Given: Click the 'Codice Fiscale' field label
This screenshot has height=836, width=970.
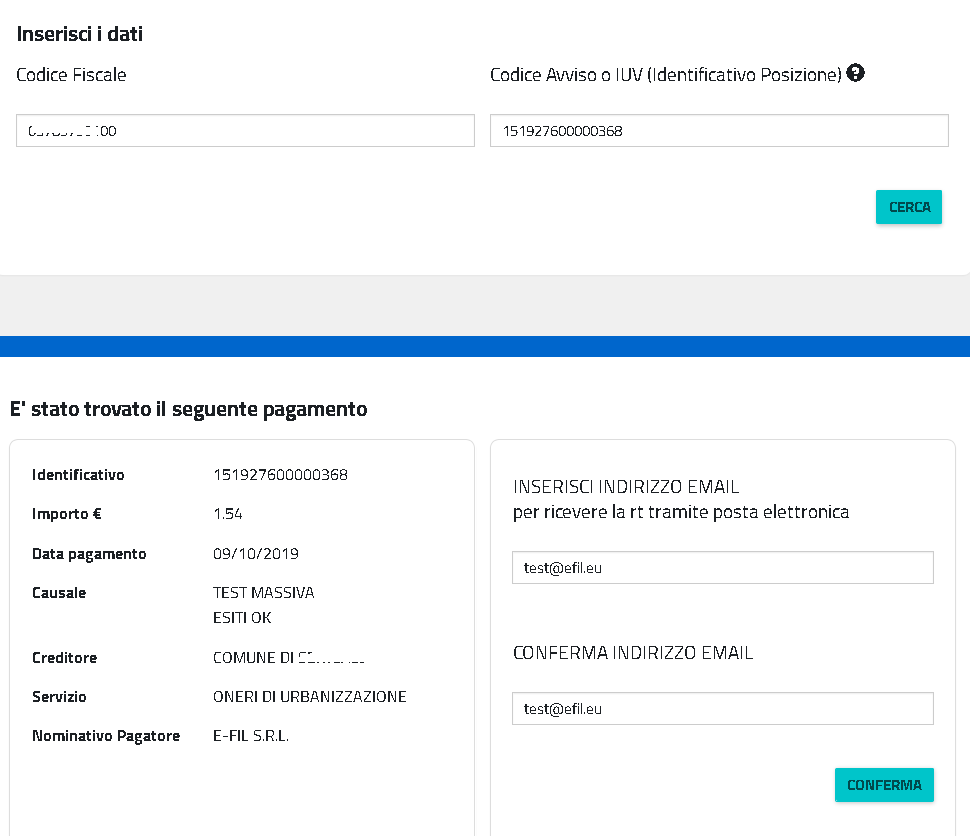Looking at the screenshot, I should pos(72,75).
